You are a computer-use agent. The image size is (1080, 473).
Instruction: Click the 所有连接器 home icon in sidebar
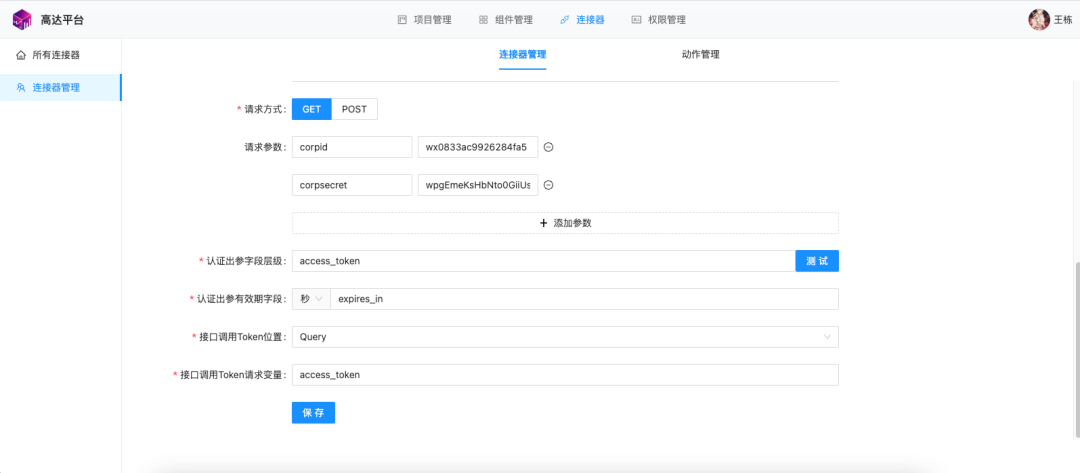(21, 55)
